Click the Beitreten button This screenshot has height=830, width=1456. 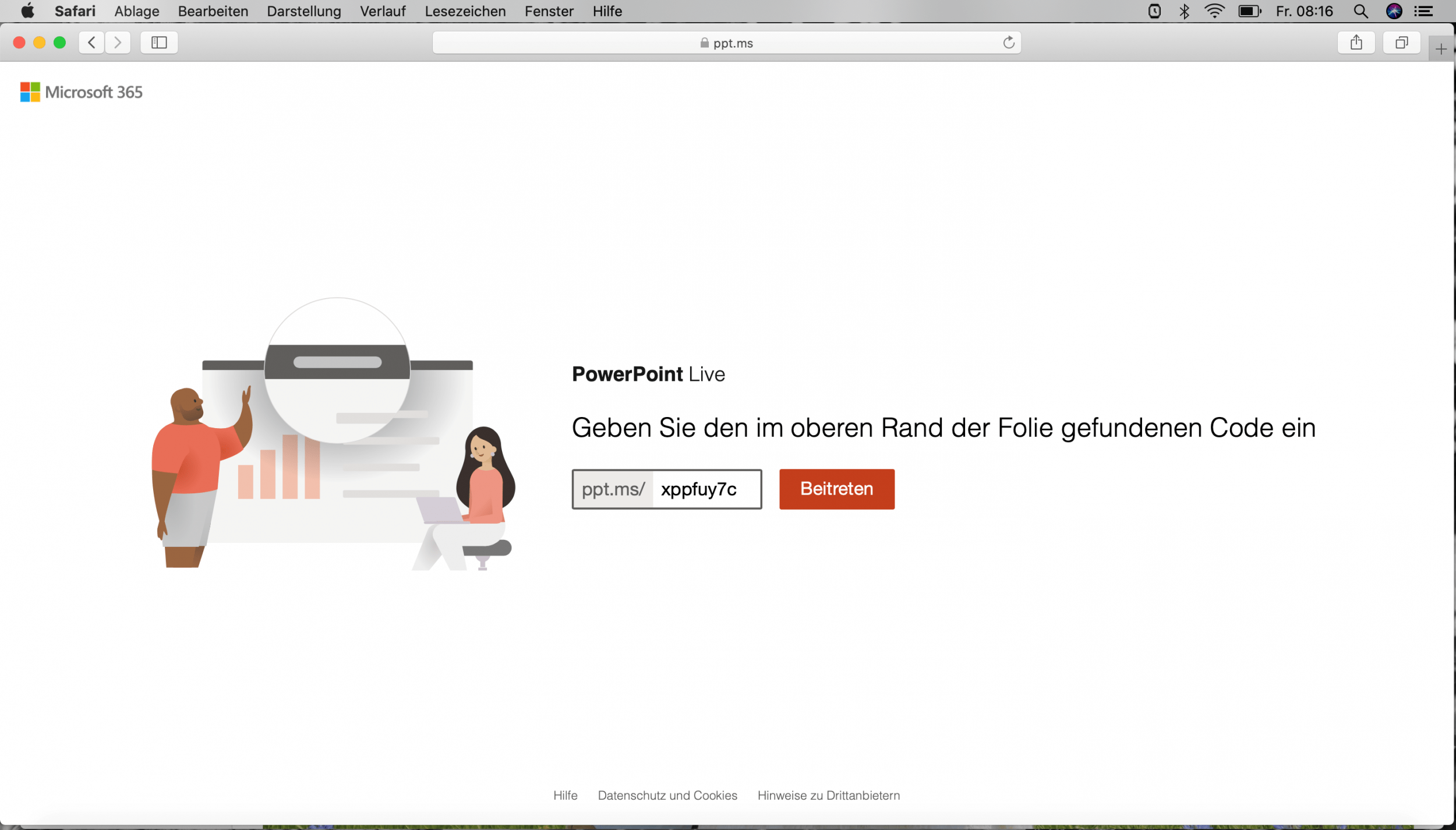pyautogui.click(x=837, y=489)
